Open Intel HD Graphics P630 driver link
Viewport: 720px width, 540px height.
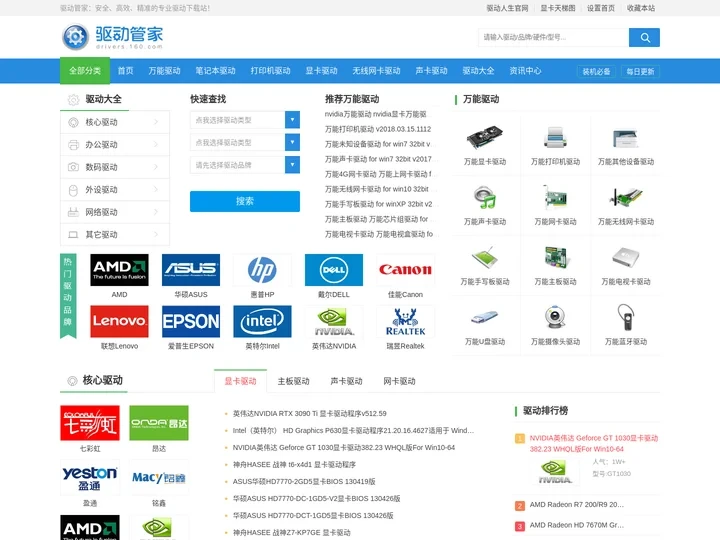click(x=353, y=430)
